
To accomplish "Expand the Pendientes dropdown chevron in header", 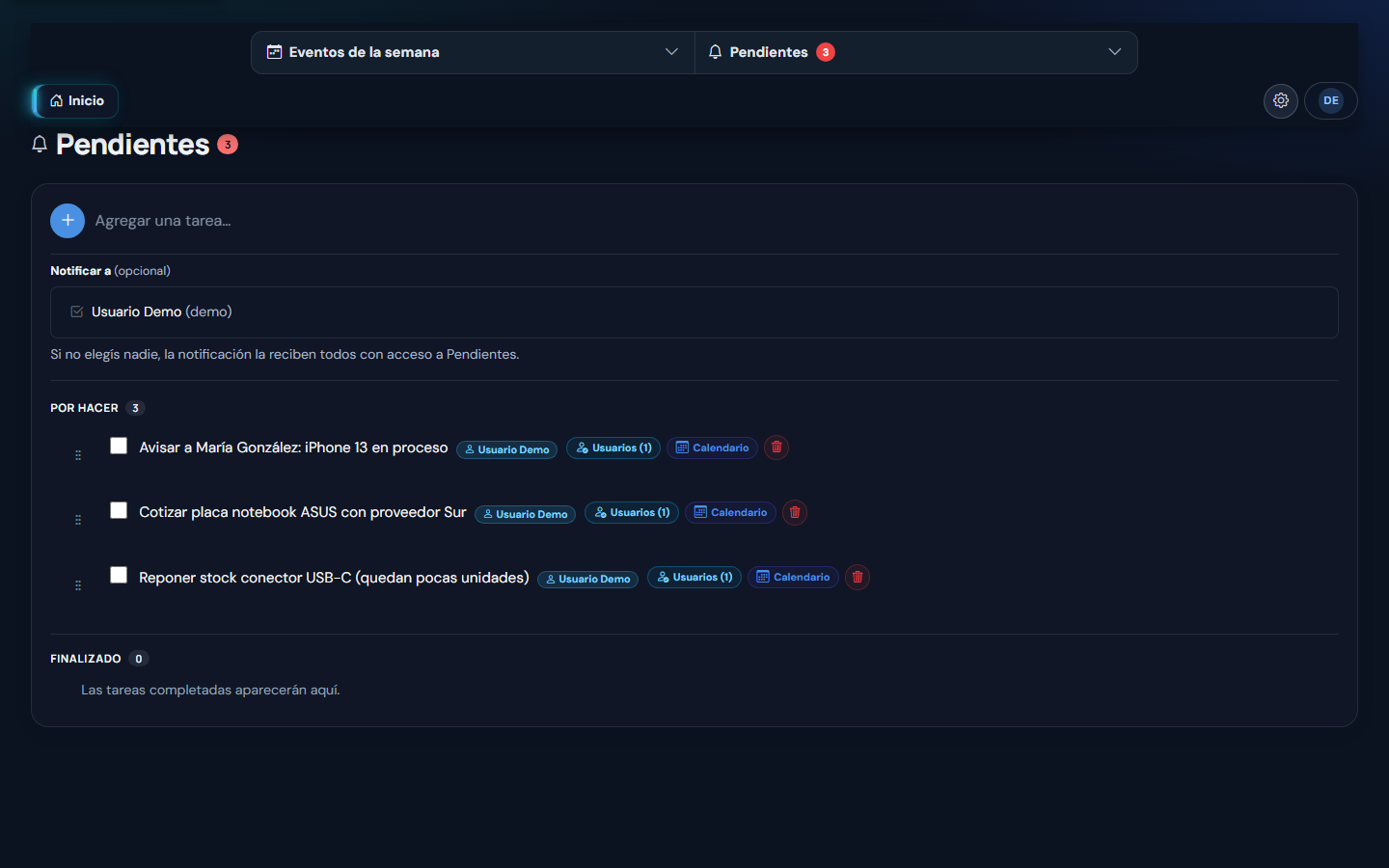I will 1115,52.
